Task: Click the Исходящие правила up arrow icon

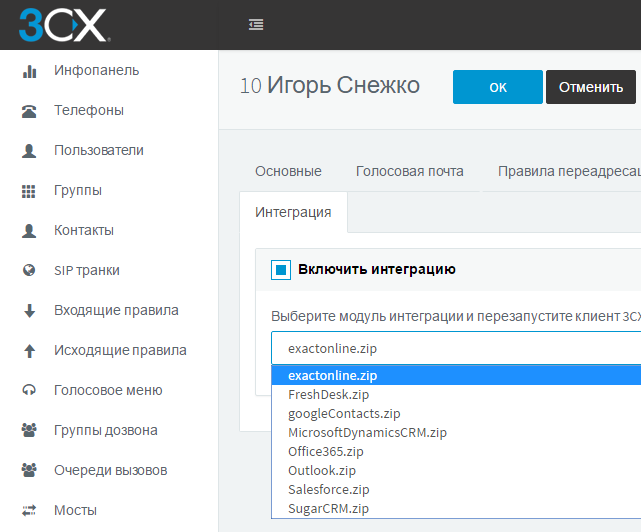Action: tap(29, 351)
